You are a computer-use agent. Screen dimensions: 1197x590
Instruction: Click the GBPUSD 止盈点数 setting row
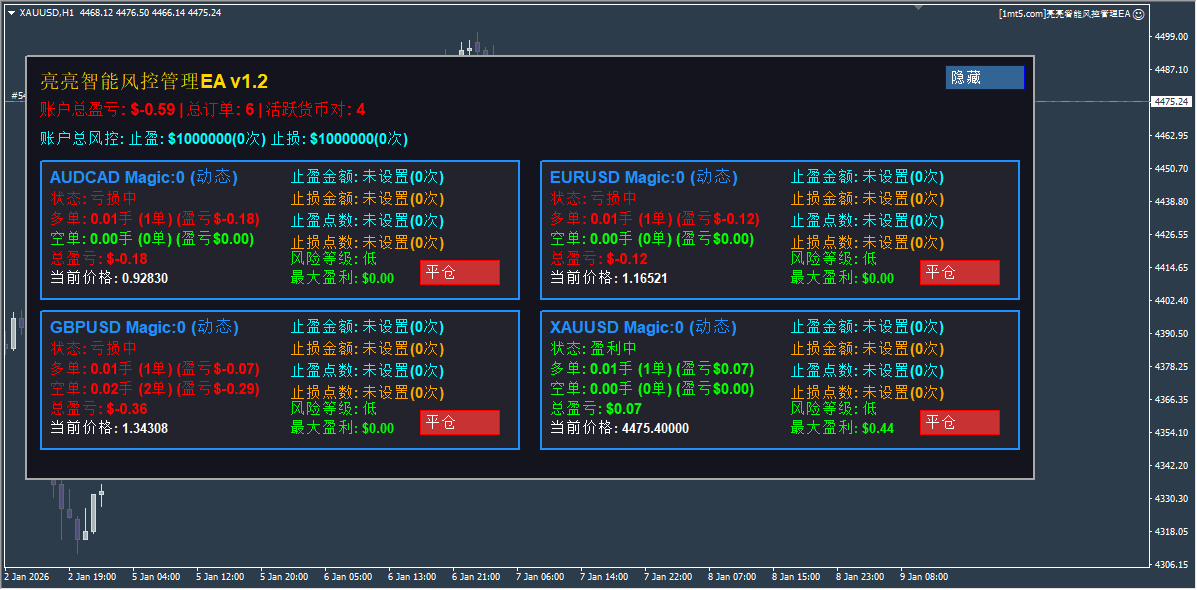point(366,371)
